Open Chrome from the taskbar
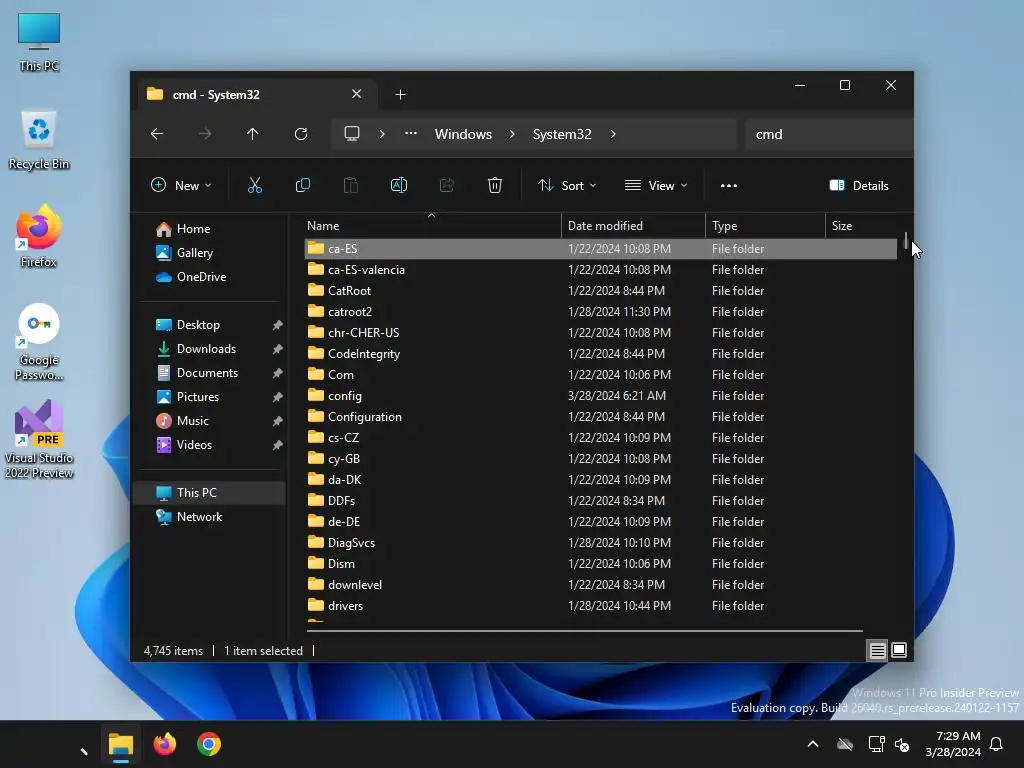The height and width of the screenshot is (768, 1024). point(209,744)
